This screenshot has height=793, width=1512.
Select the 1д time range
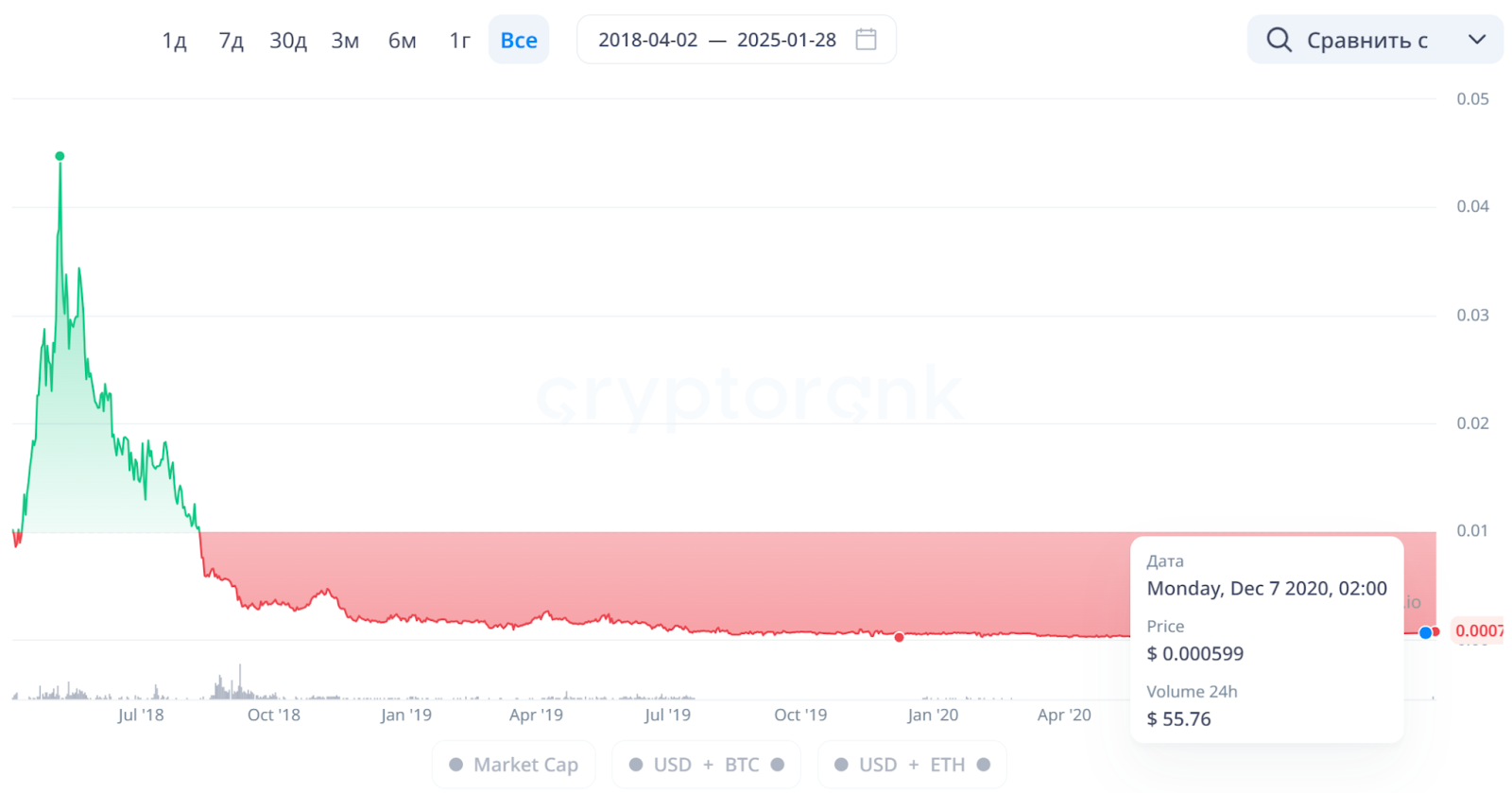174,41
